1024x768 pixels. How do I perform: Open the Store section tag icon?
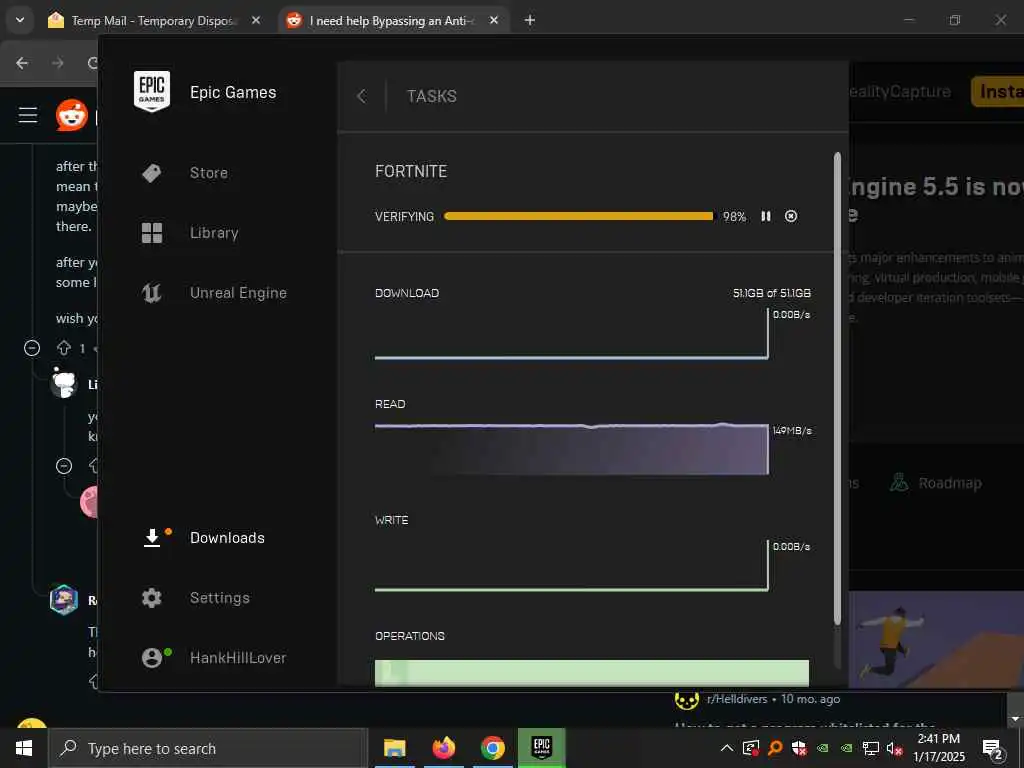pos(152,173)
